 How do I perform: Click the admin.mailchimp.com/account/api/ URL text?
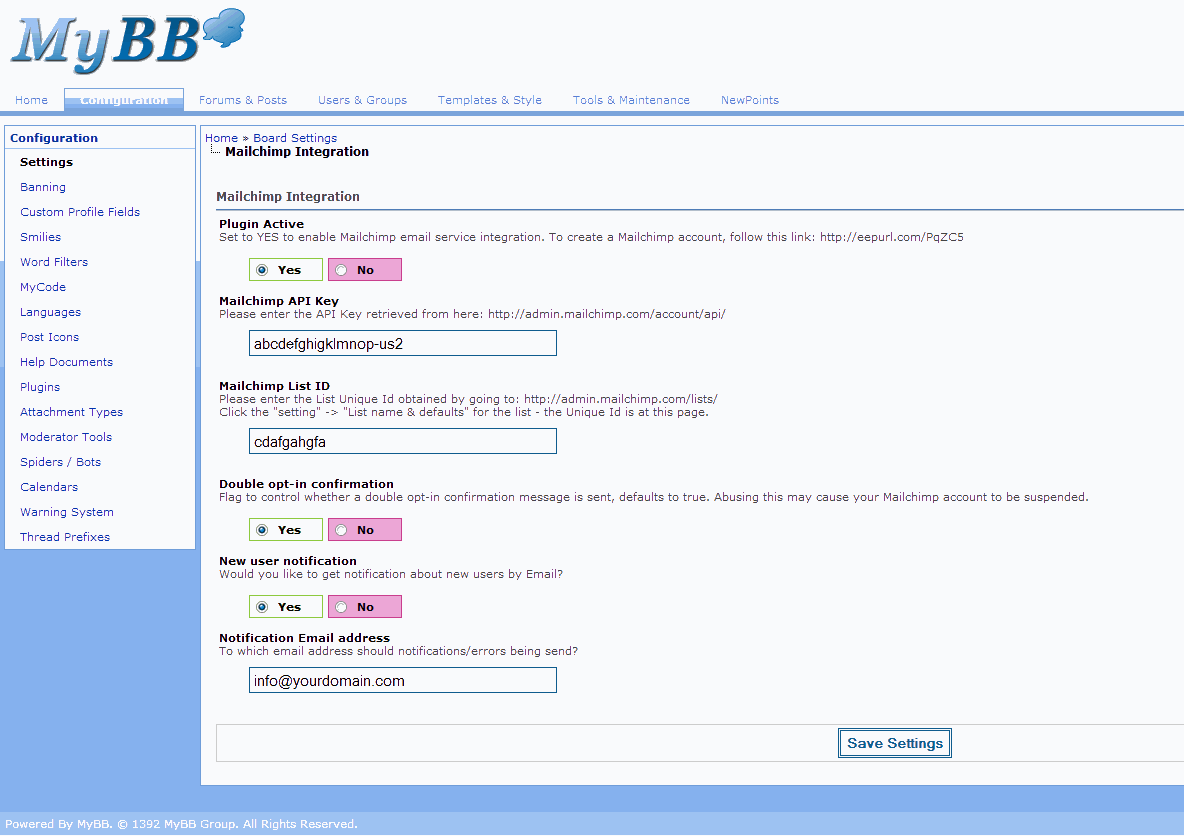[x=606, y=314]
